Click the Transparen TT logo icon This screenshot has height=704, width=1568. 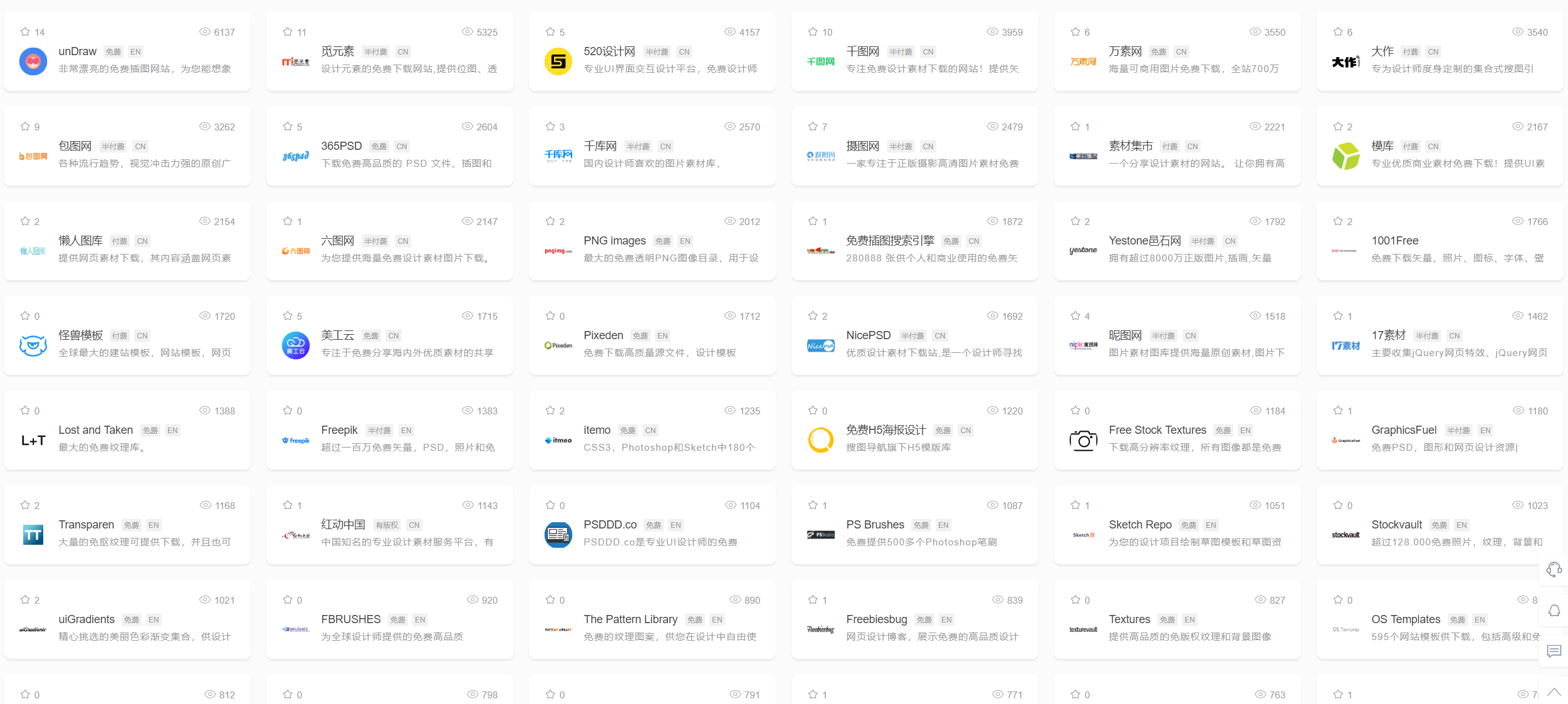coord(33,535)
